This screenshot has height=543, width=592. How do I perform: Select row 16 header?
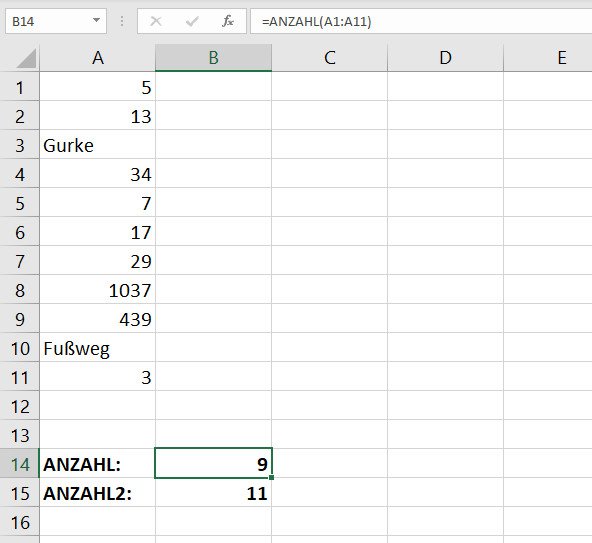click(x=20, y=522)
